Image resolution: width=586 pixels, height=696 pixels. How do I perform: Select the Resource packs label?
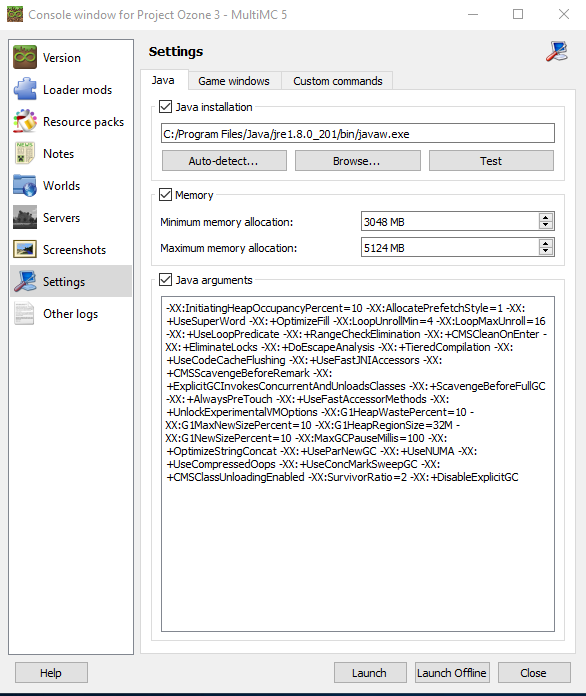(x=83, y=122)
